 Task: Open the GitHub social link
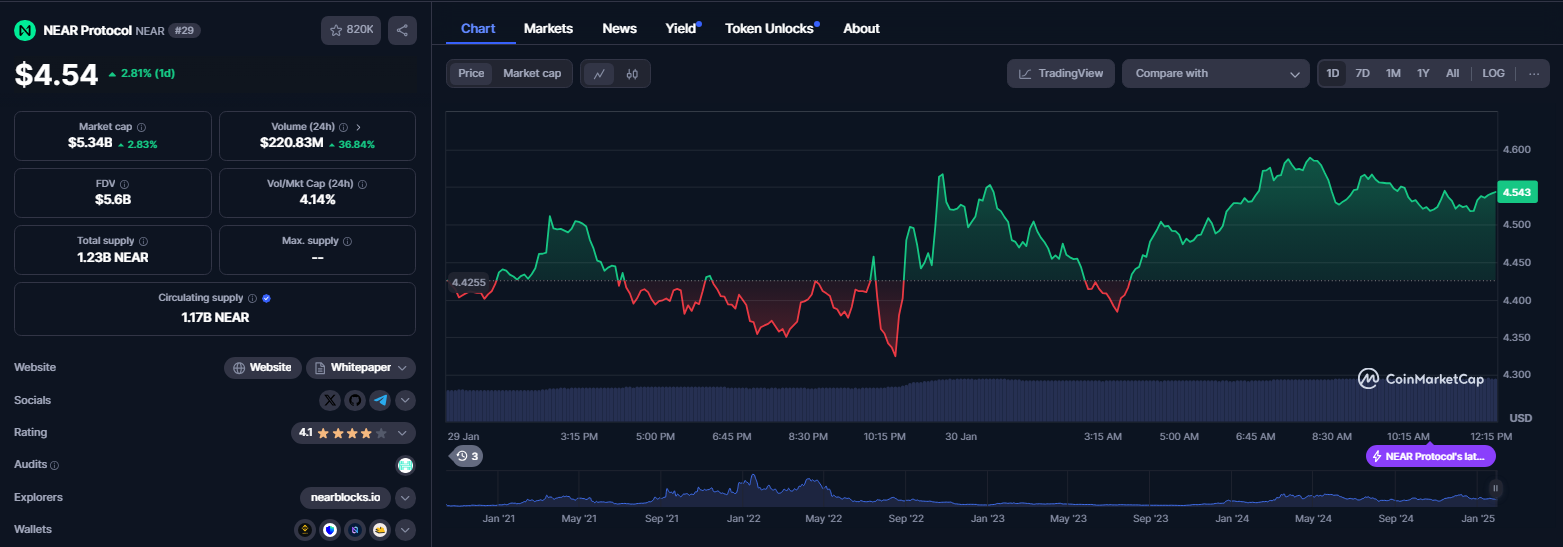pyautogui.click(x=355, y=400)
